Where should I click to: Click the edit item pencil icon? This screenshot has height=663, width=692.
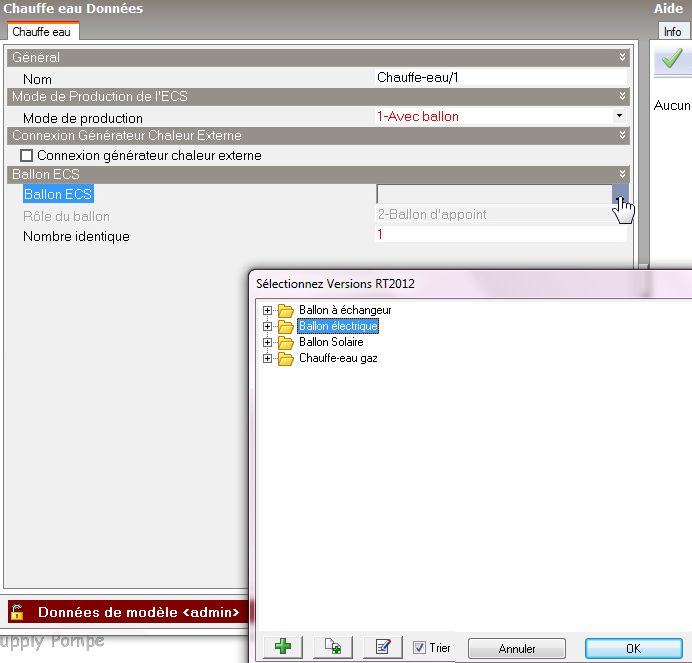382,647
